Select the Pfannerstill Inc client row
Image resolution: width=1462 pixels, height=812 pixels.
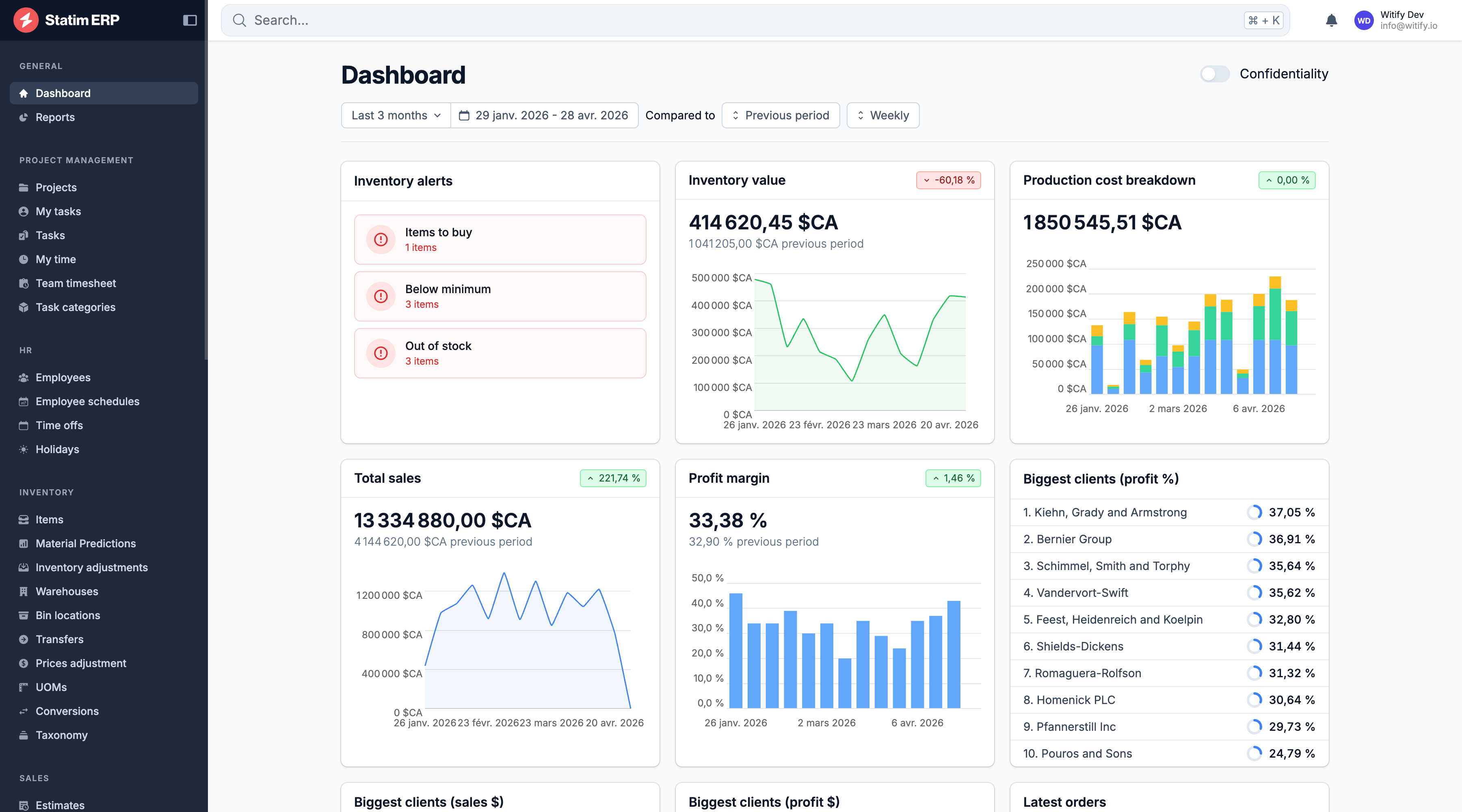pos(1169,727)
